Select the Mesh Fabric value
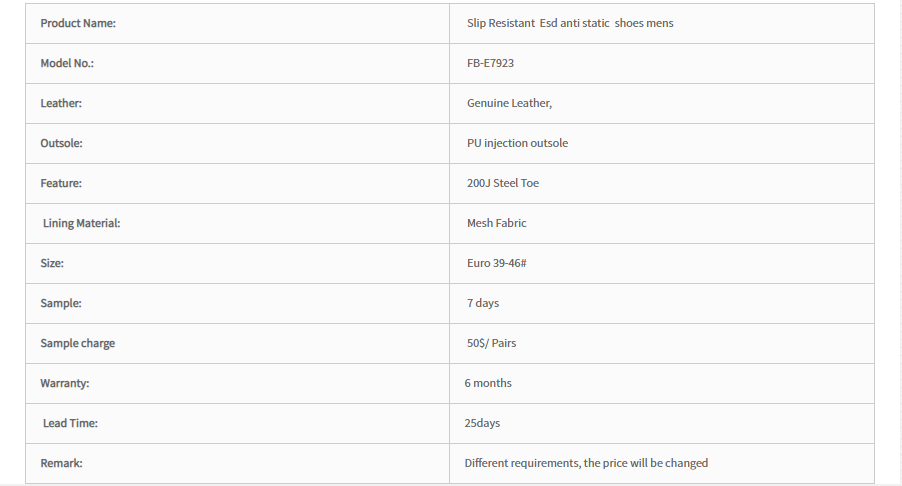Viewport: 902px width, 486px height. coord(496,223)
